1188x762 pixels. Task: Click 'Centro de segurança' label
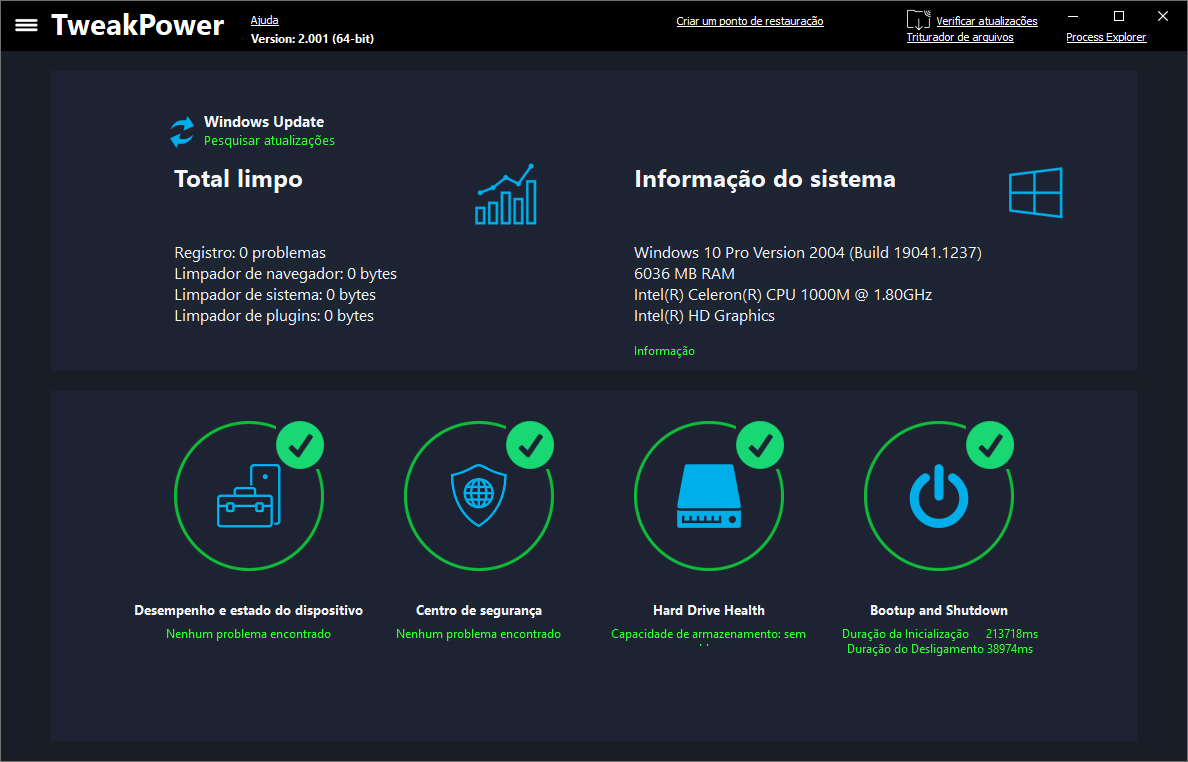[479, 611]
